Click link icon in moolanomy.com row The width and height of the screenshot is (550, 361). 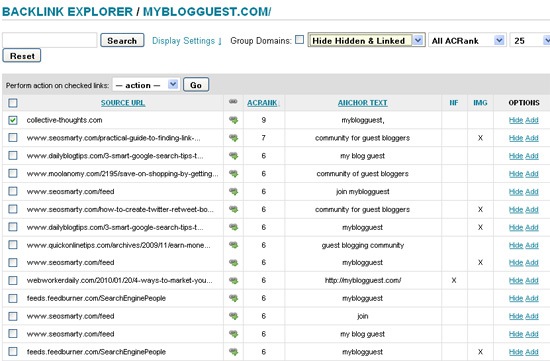pos(233,174)
